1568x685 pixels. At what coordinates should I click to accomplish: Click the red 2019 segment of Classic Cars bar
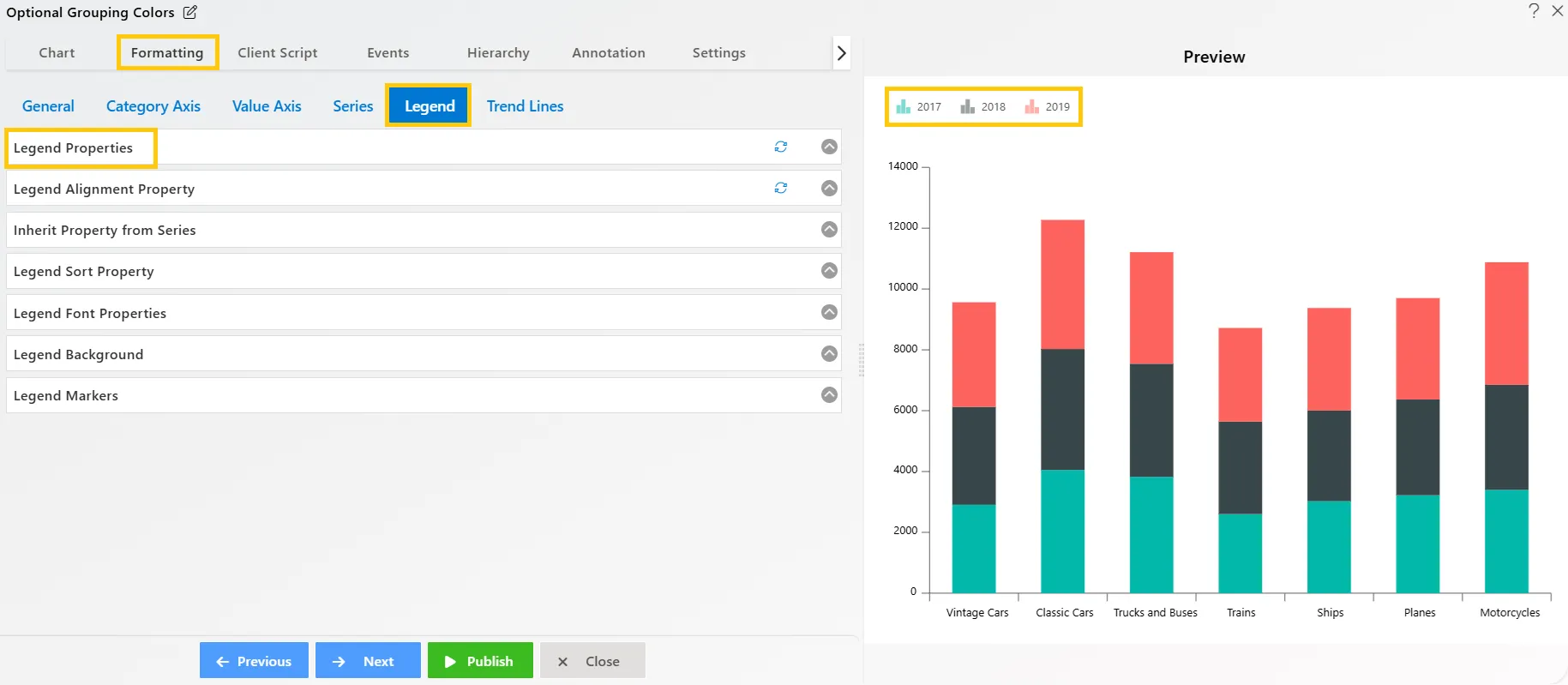[1062, 284]
